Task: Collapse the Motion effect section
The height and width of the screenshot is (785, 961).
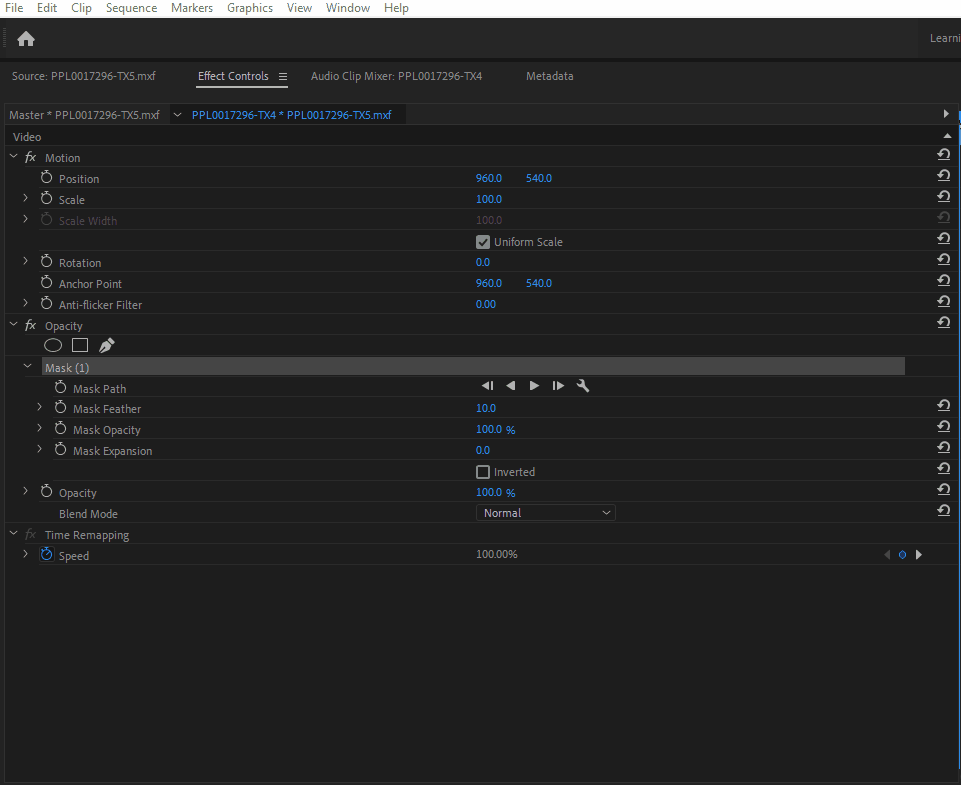Action: tap(13, 157)
